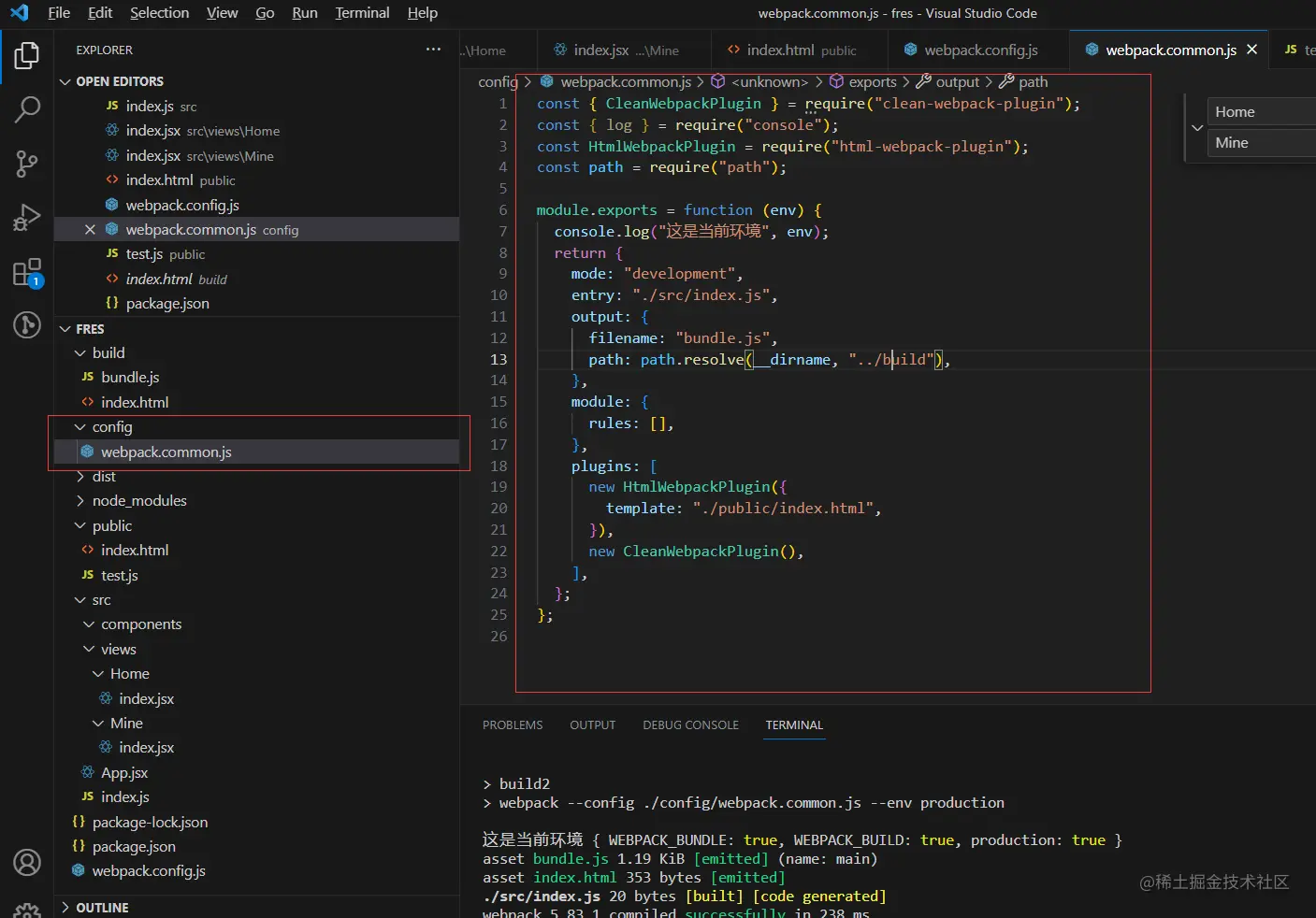Click the source control graph icon in activity bar
Viewport: 1316px width, 918px height.
(27, 325)
